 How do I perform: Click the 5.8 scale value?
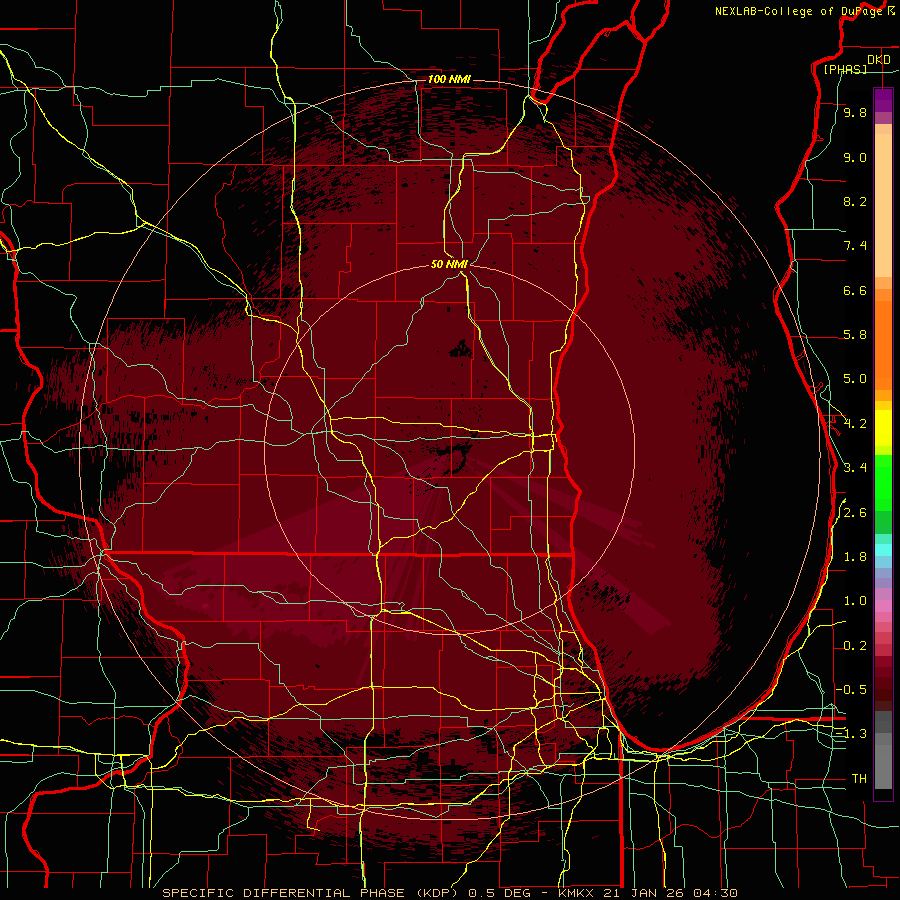tap(855, 335)
